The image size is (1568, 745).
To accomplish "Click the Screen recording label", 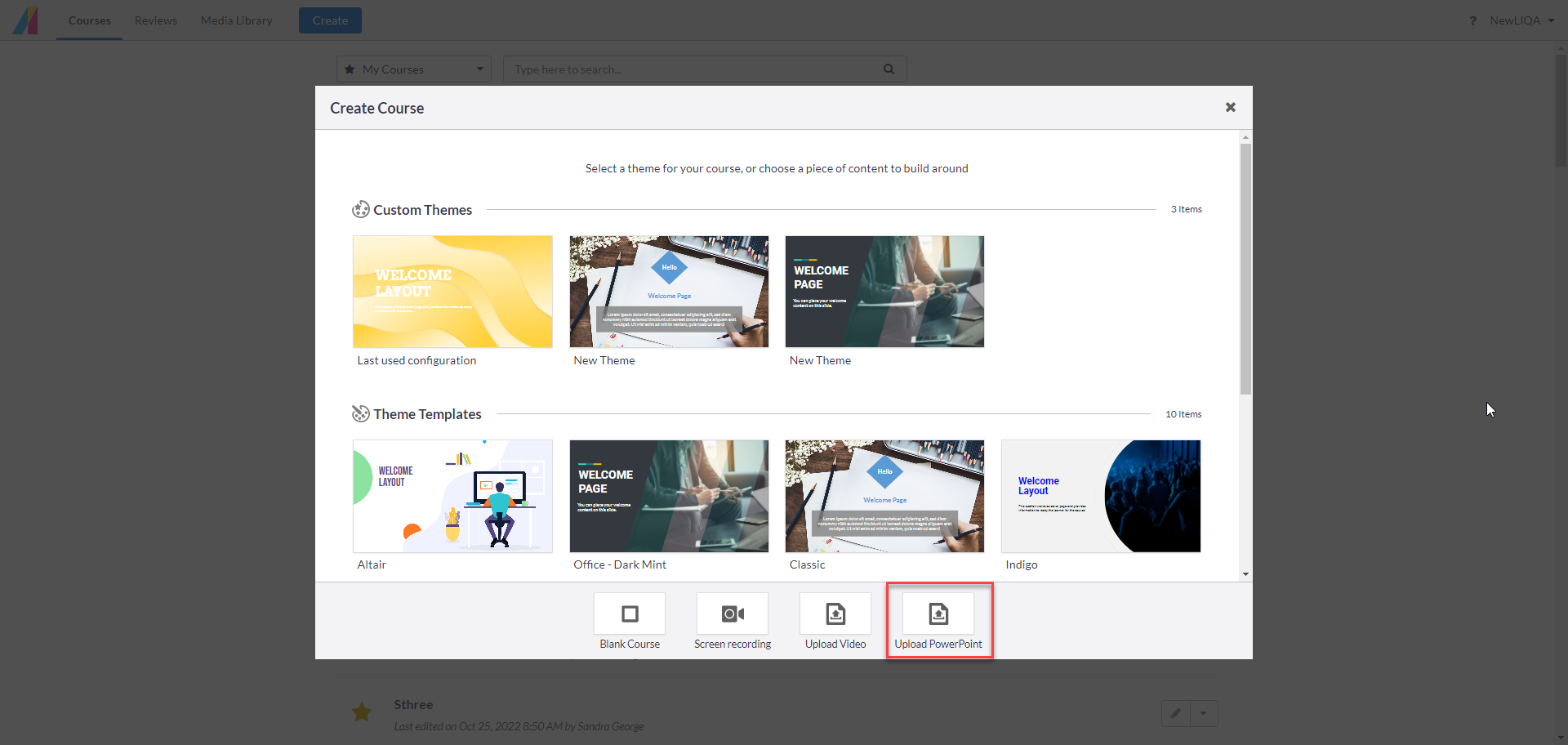I will tap(733, 644).
